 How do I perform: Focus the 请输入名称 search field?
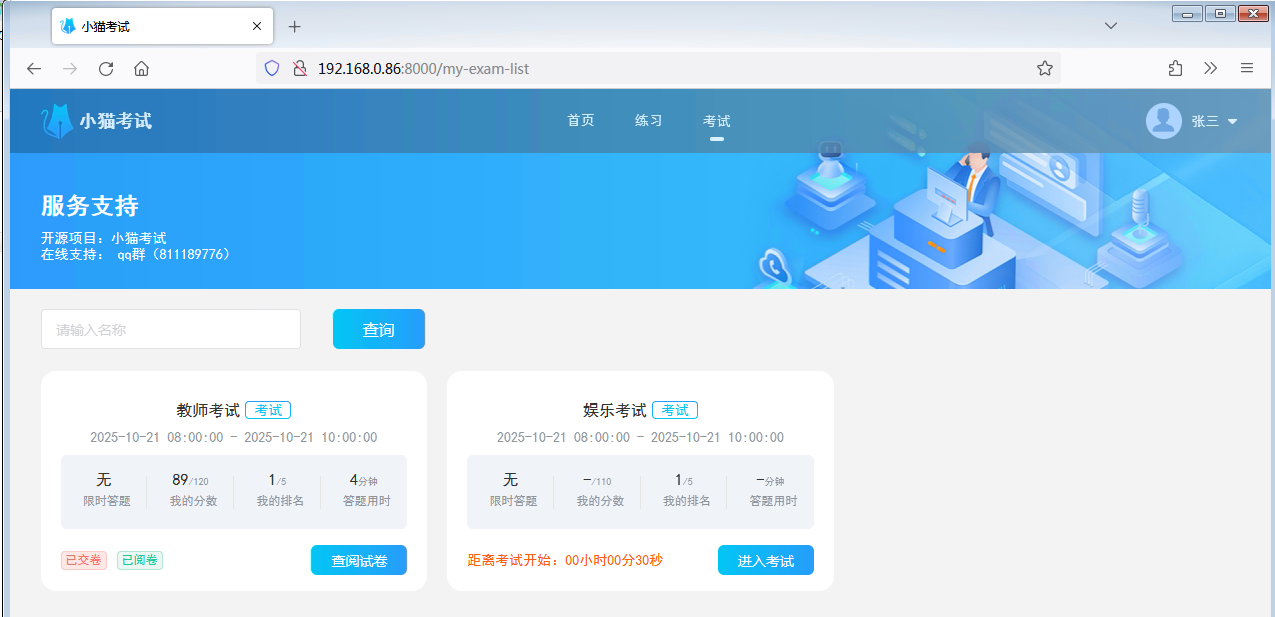coord(171,330)
